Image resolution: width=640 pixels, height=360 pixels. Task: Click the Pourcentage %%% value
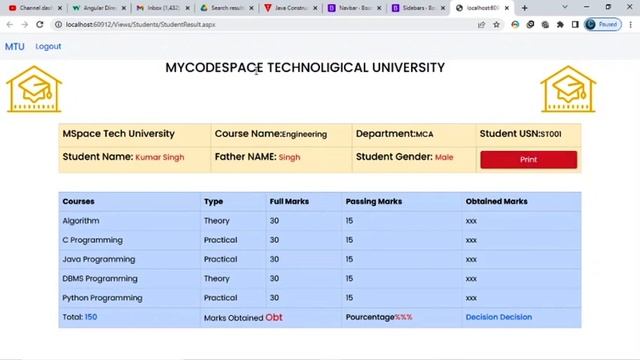point(403,317)
